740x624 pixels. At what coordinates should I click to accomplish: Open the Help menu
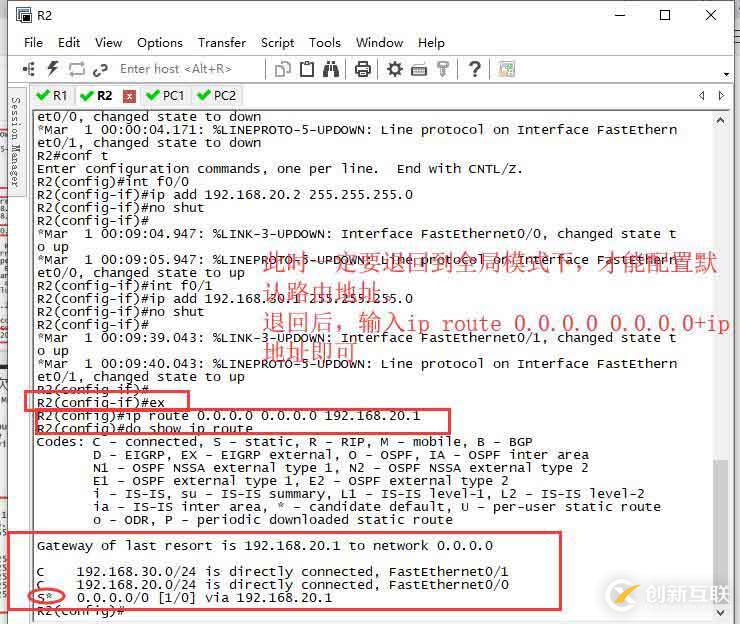431,42
